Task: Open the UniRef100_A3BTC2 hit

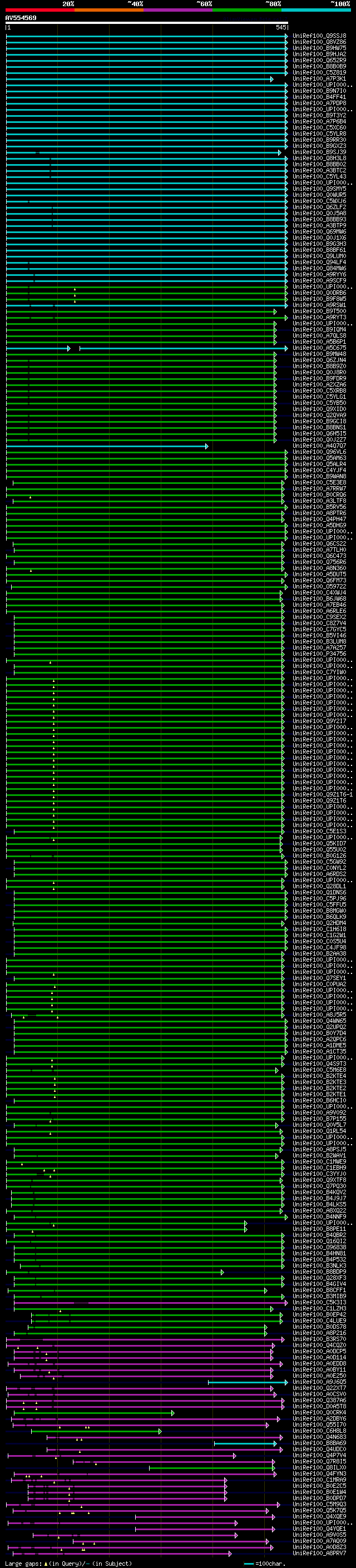Action: pos(319,170)
